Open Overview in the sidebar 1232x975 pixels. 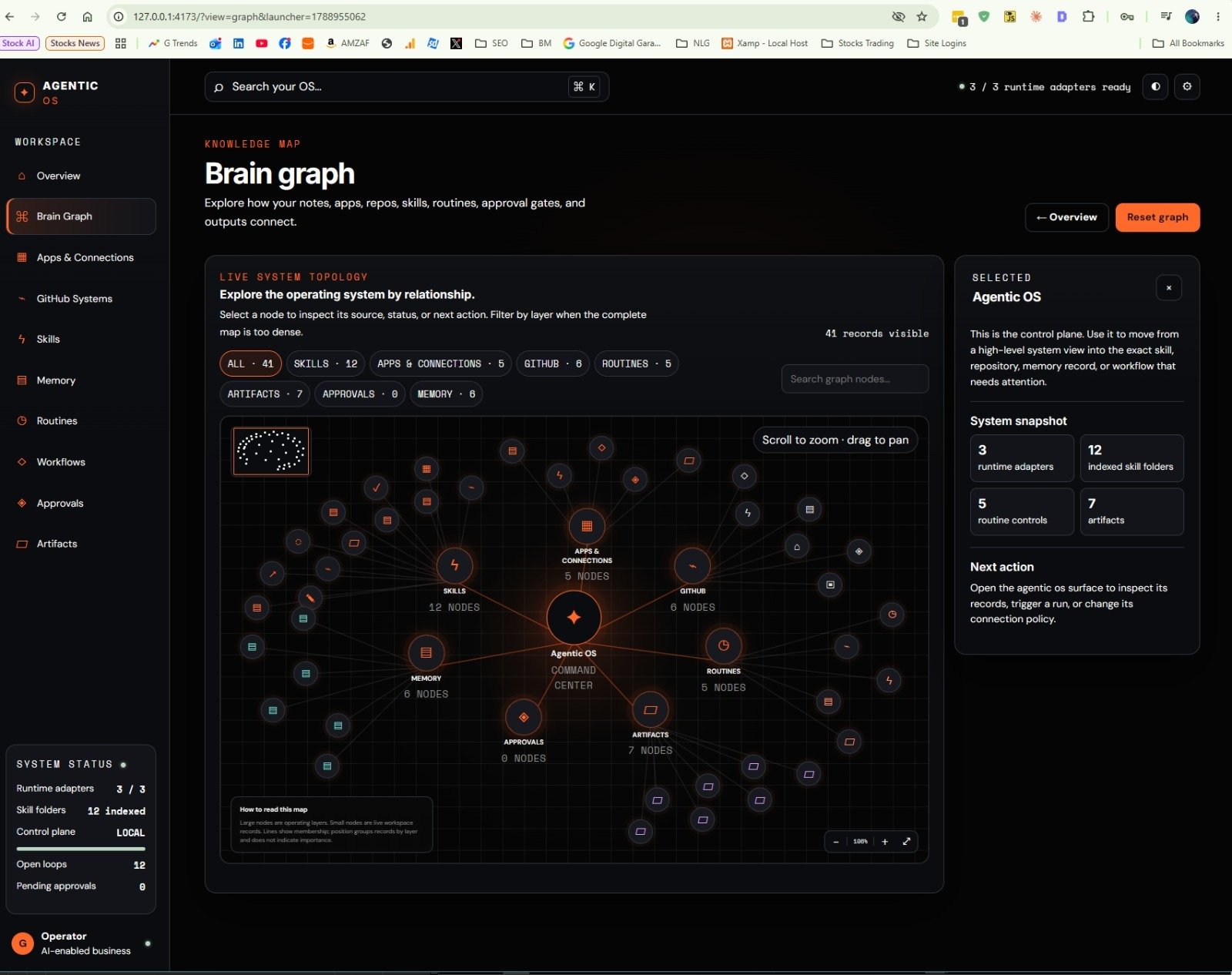click(81, 176)
